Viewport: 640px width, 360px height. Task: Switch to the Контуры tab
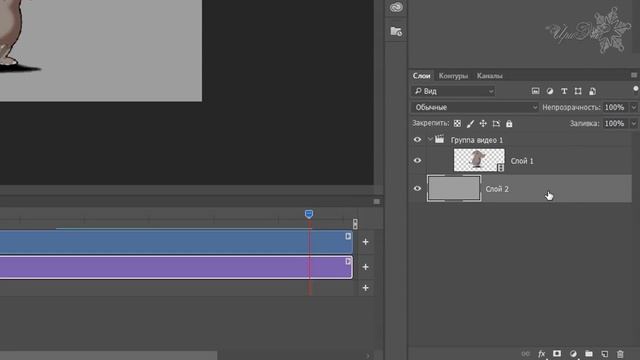click(453, 76)
